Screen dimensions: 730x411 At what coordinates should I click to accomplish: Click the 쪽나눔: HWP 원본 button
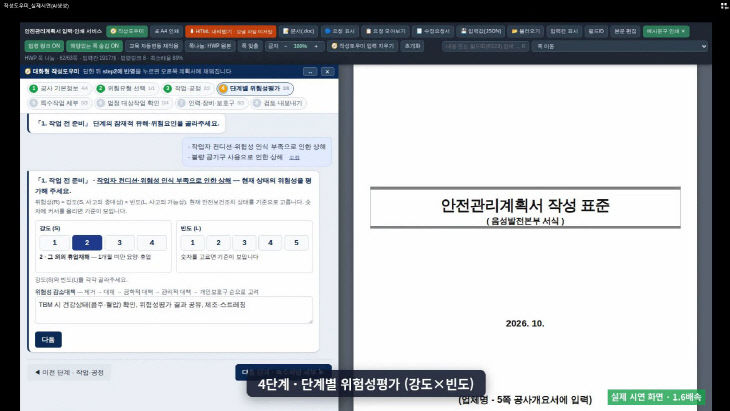point(210,46)
